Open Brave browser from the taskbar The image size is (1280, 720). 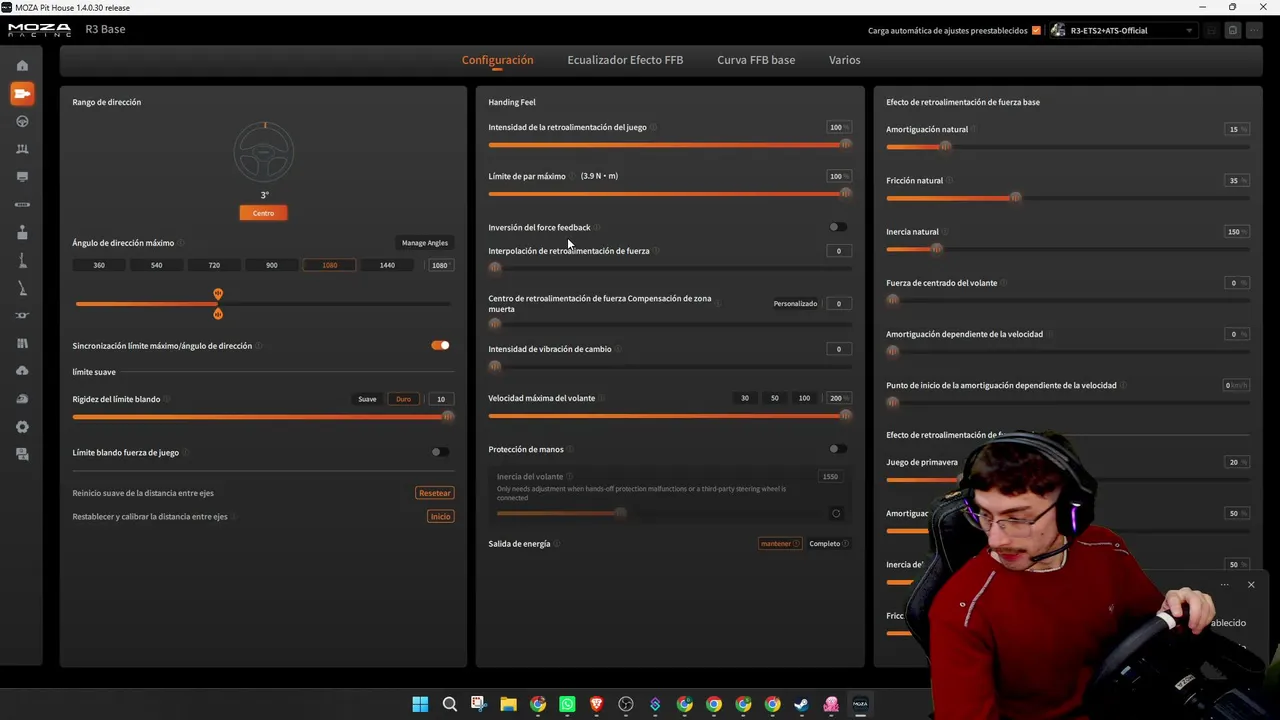596,704
